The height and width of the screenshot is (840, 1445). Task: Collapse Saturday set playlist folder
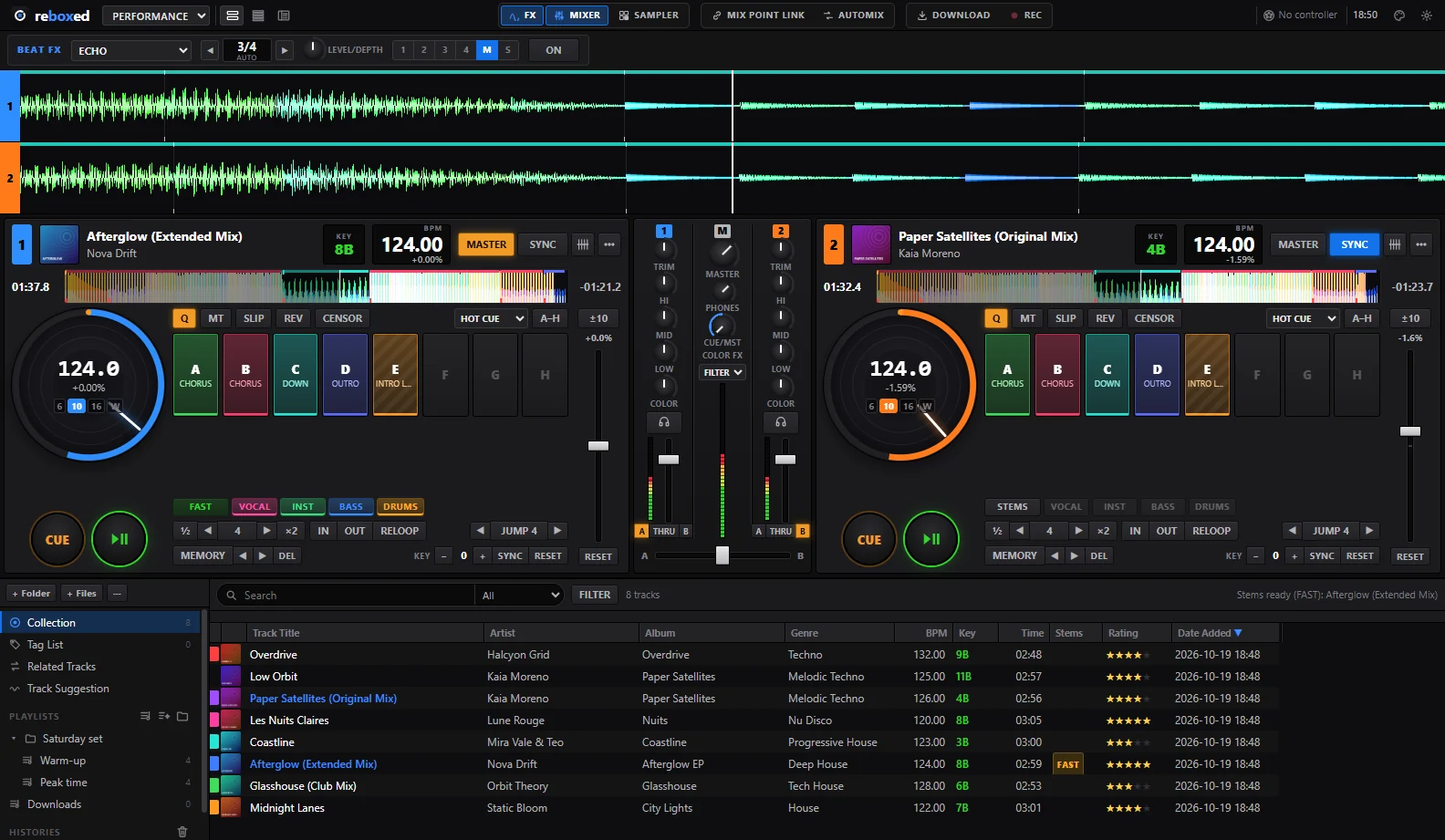(14, 739)
